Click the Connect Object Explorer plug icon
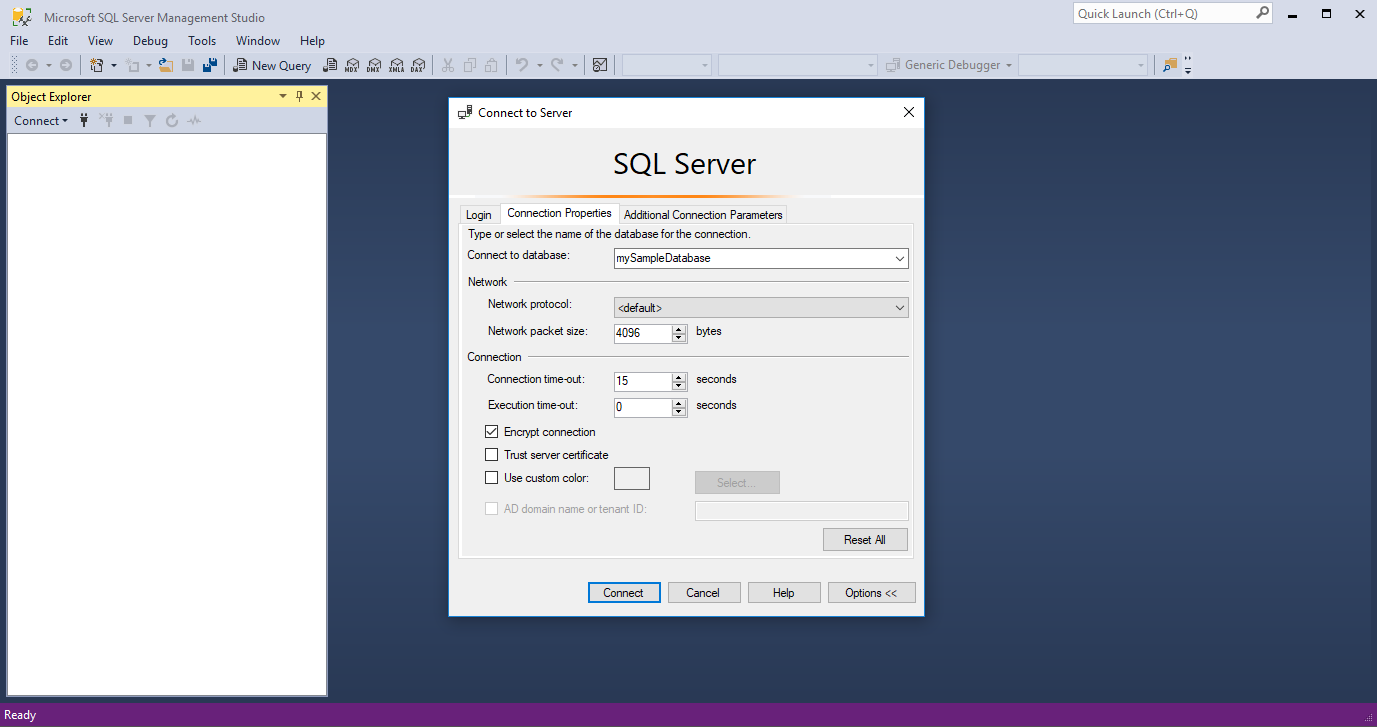This screenshot has height=727, width=1377. point(84,120)
